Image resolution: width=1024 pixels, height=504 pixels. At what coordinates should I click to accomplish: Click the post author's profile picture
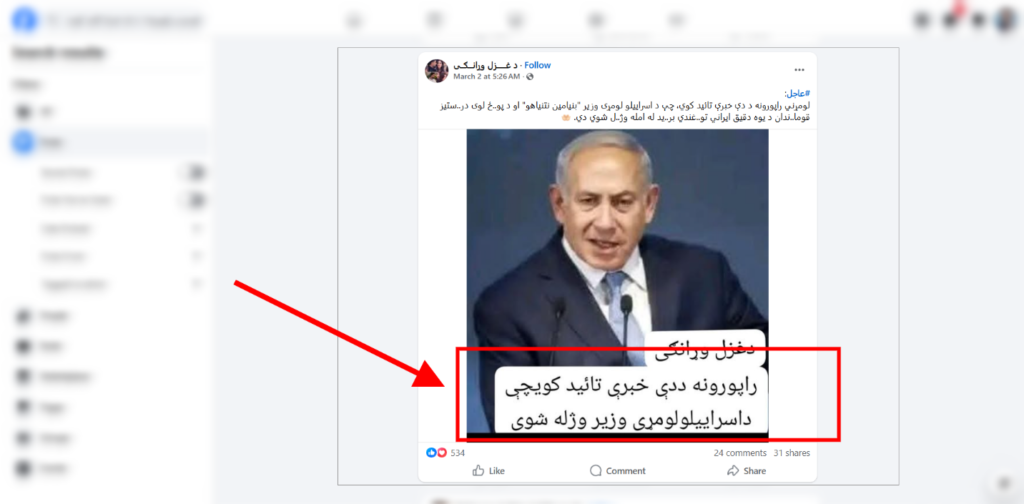click(436, 71)
